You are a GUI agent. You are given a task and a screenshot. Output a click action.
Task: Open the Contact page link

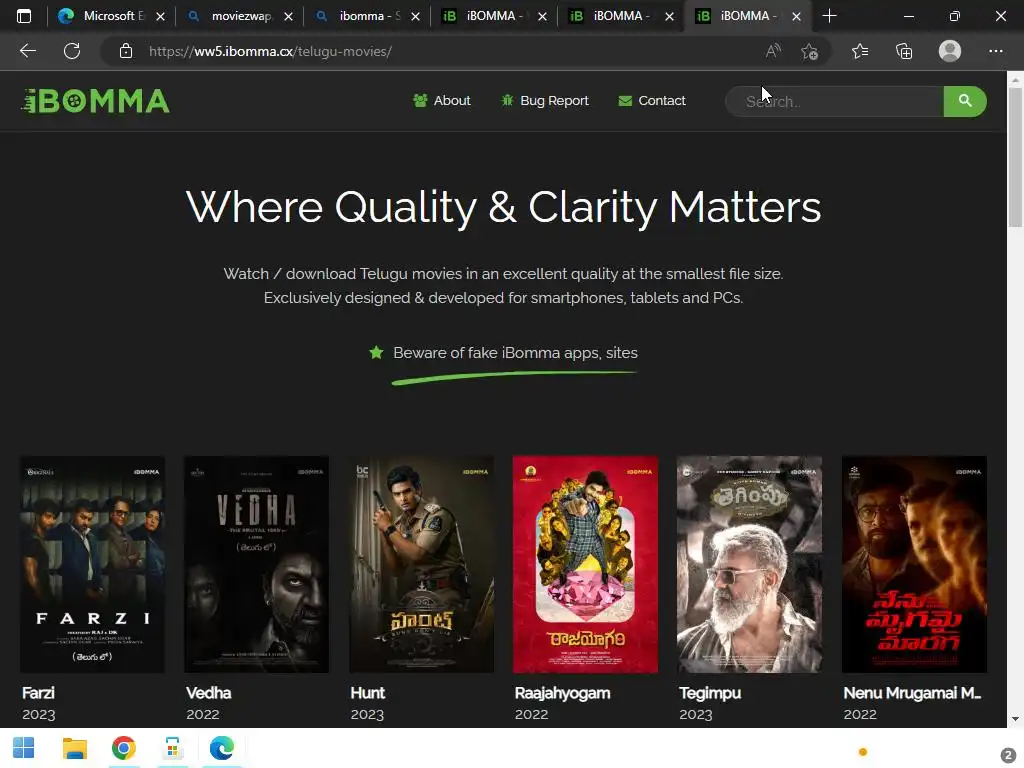pos(652,101)
